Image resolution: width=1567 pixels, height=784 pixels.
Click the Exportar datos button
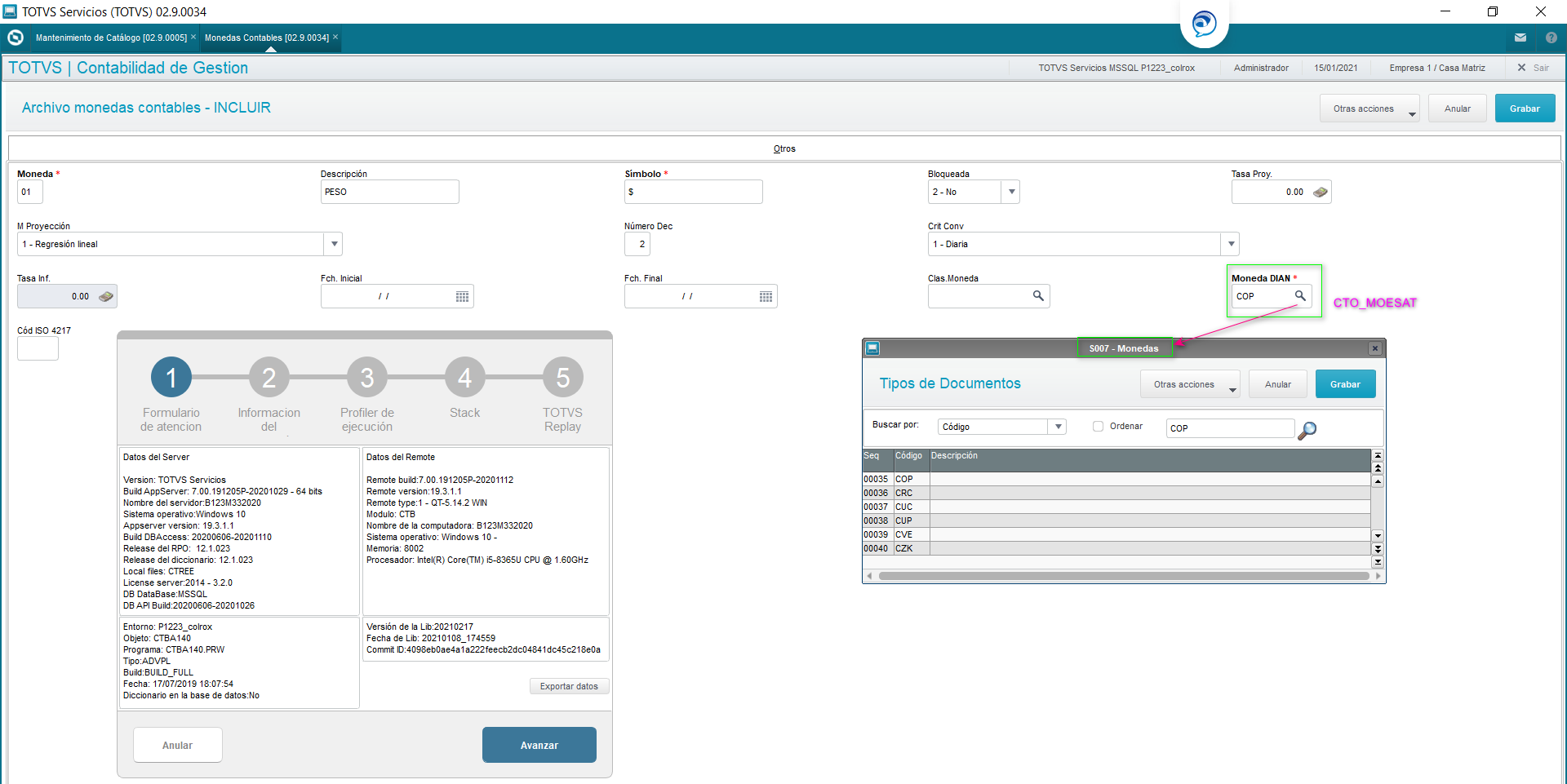569,686
